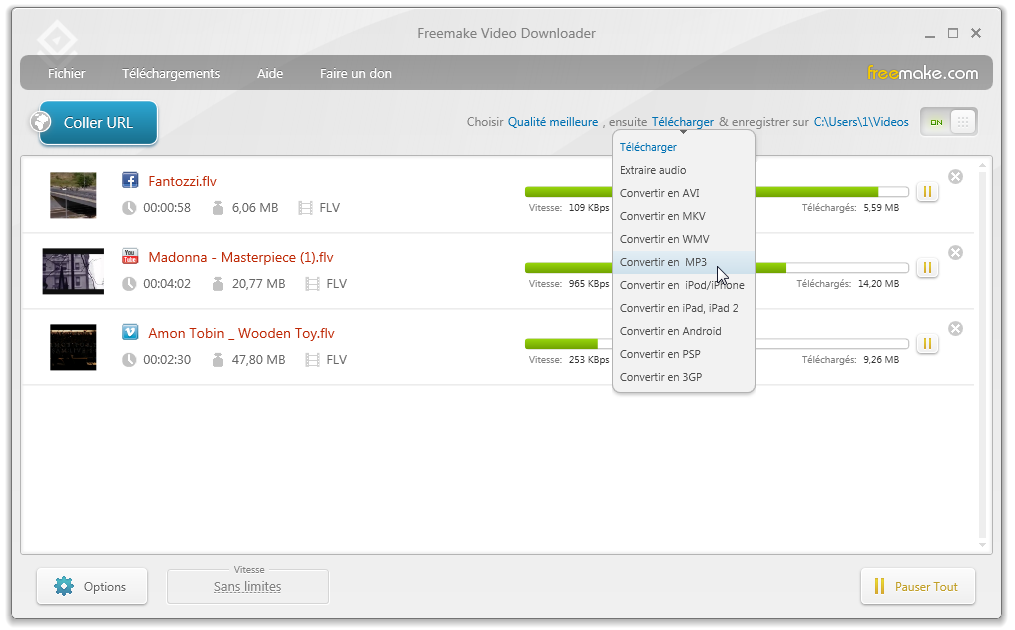Click the file size icon next to 20,77 MB
Viewport: 1015px width, 630px height.
(x=218, y=284)
